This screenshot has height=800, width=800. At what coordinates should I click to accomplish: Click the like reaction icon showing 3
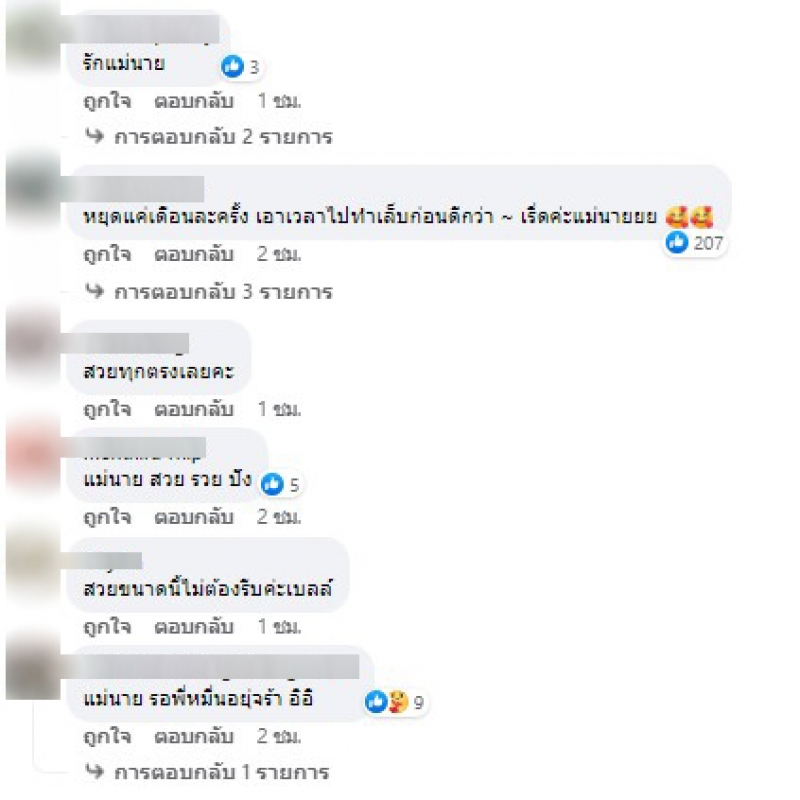(233, 66)
